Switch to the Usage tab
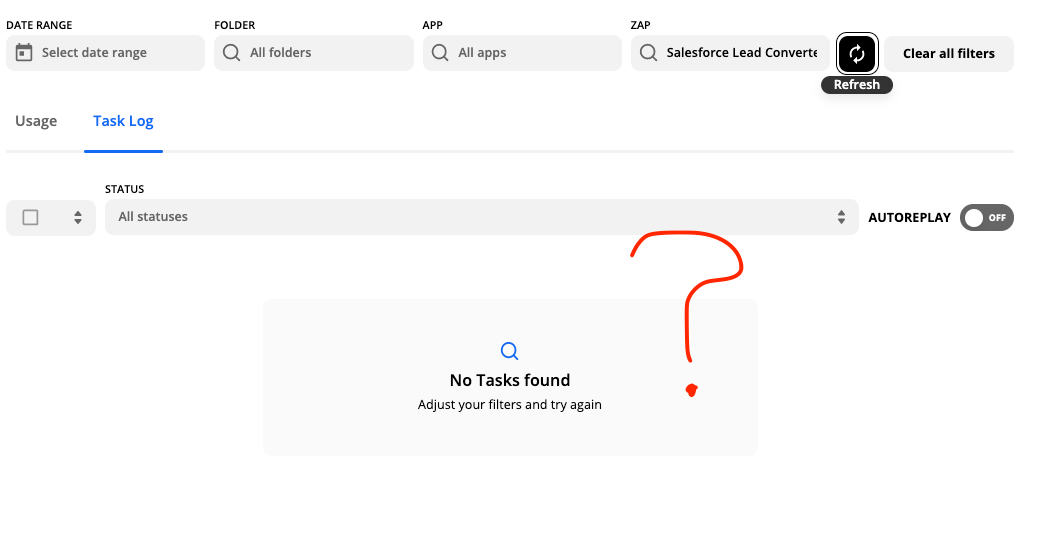 tap(36, 121)
